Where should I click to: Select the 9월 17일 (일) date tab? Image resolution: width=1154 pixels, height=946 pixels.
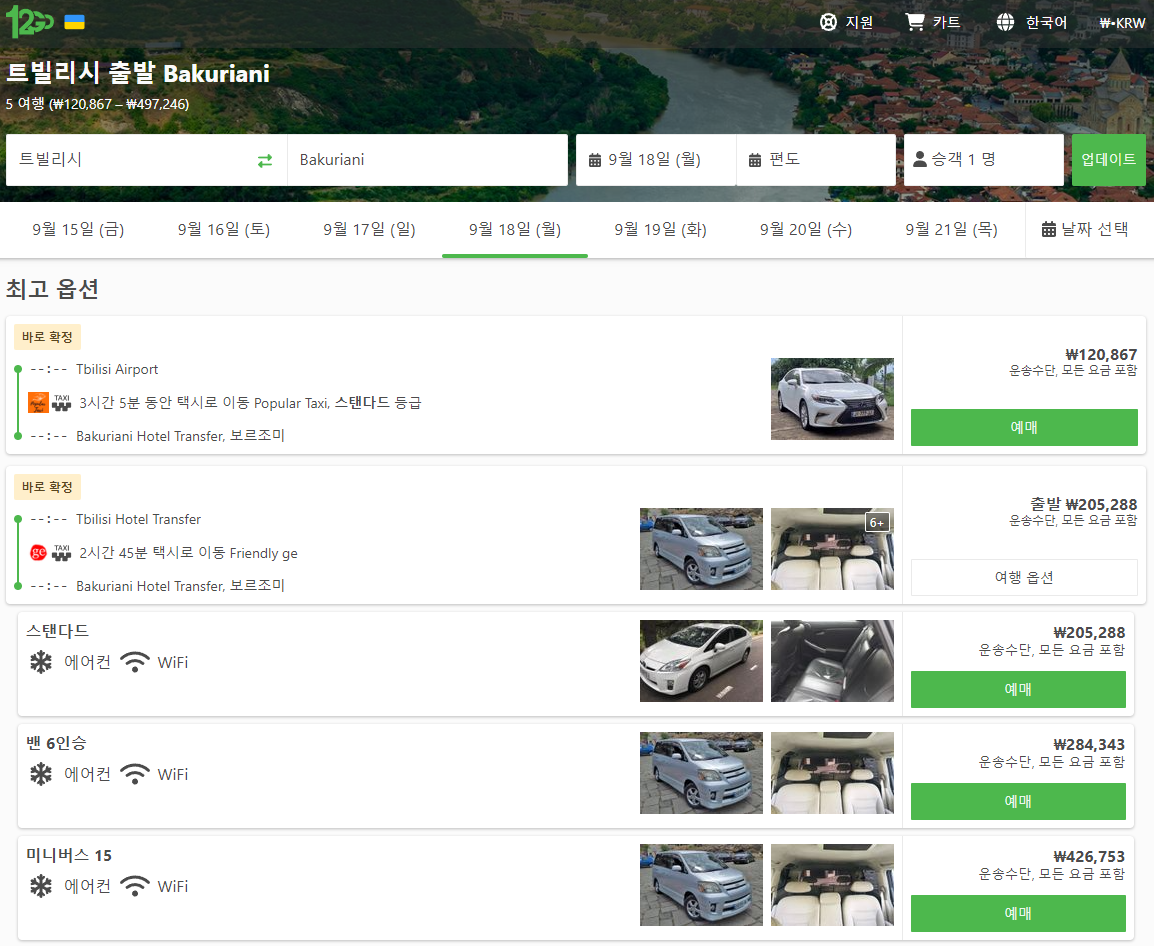[x=369, y=230]
